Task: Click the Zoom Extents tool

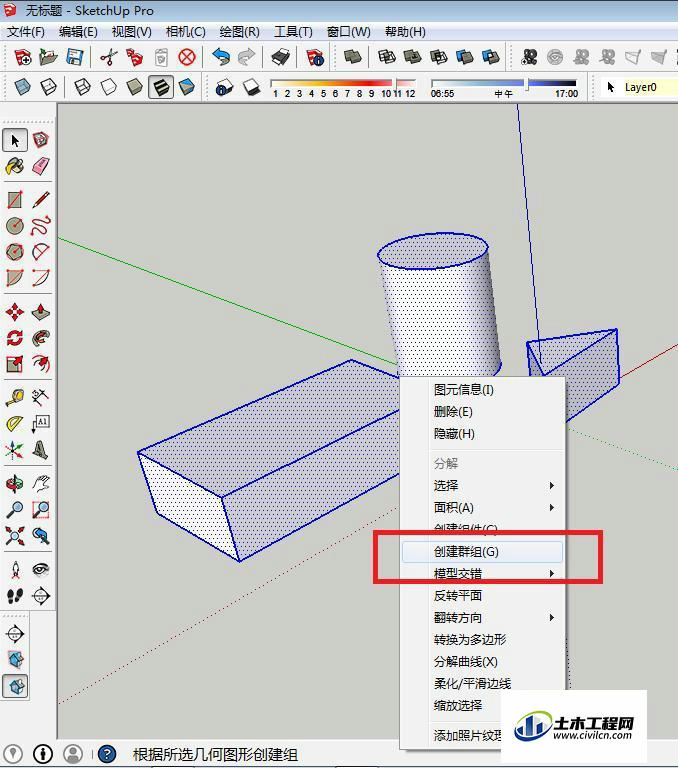Action: pyautogui.click(x=15, y=536)
